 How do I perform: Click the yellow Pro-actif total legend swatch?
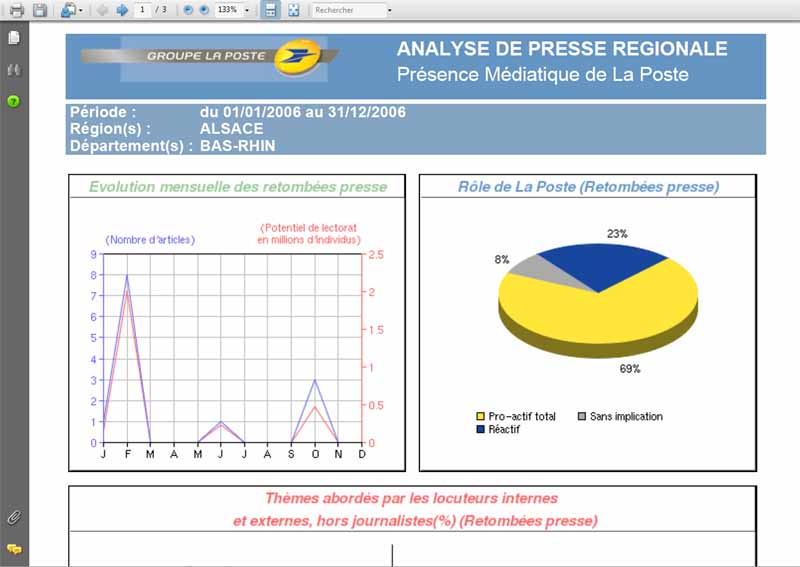point(480,416)
